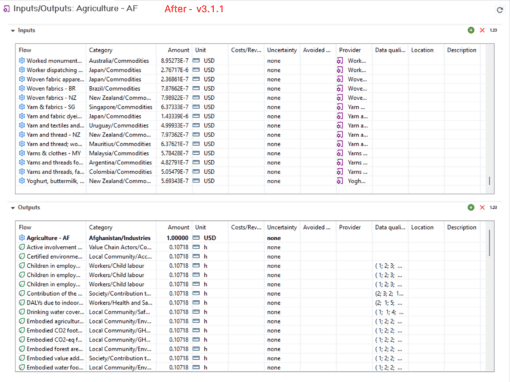Click unit icon in Yarn and thread - NZ row

pyautogui.click(x=196, y=135)
